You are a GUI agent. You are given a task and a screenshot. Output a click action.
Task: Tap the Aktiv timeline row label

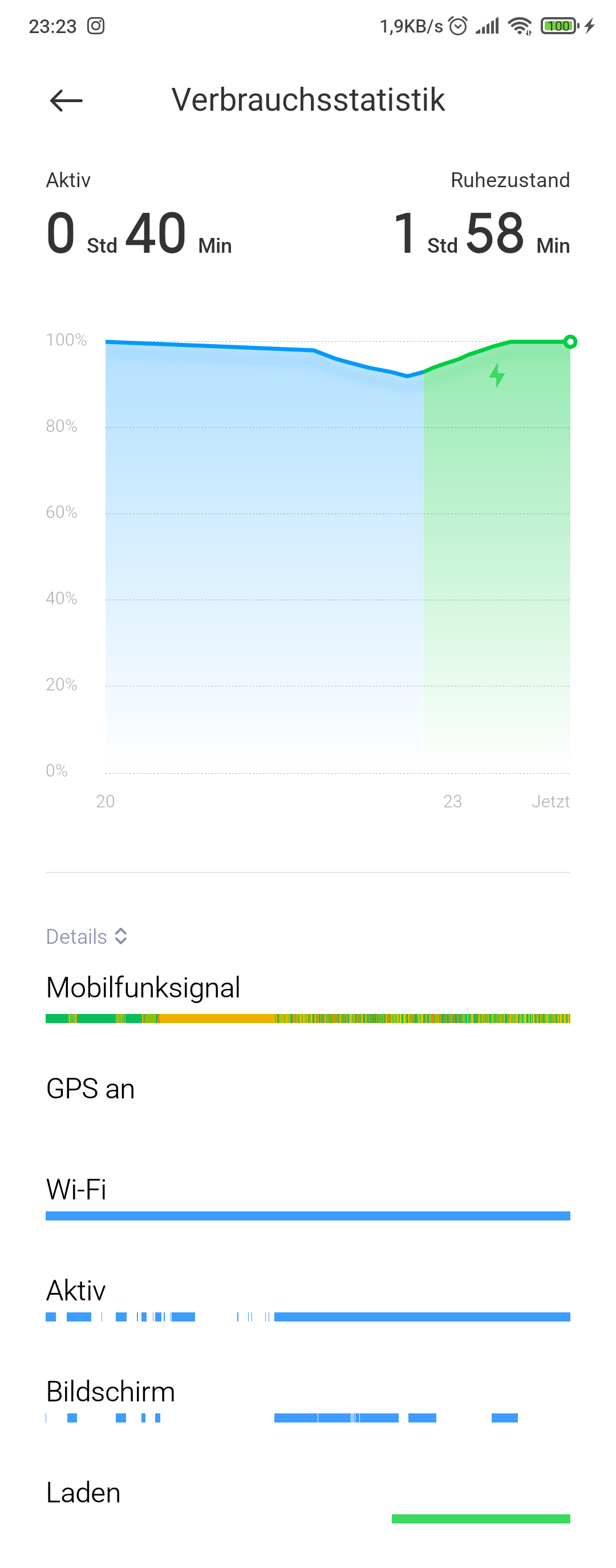coord(76,1290)
